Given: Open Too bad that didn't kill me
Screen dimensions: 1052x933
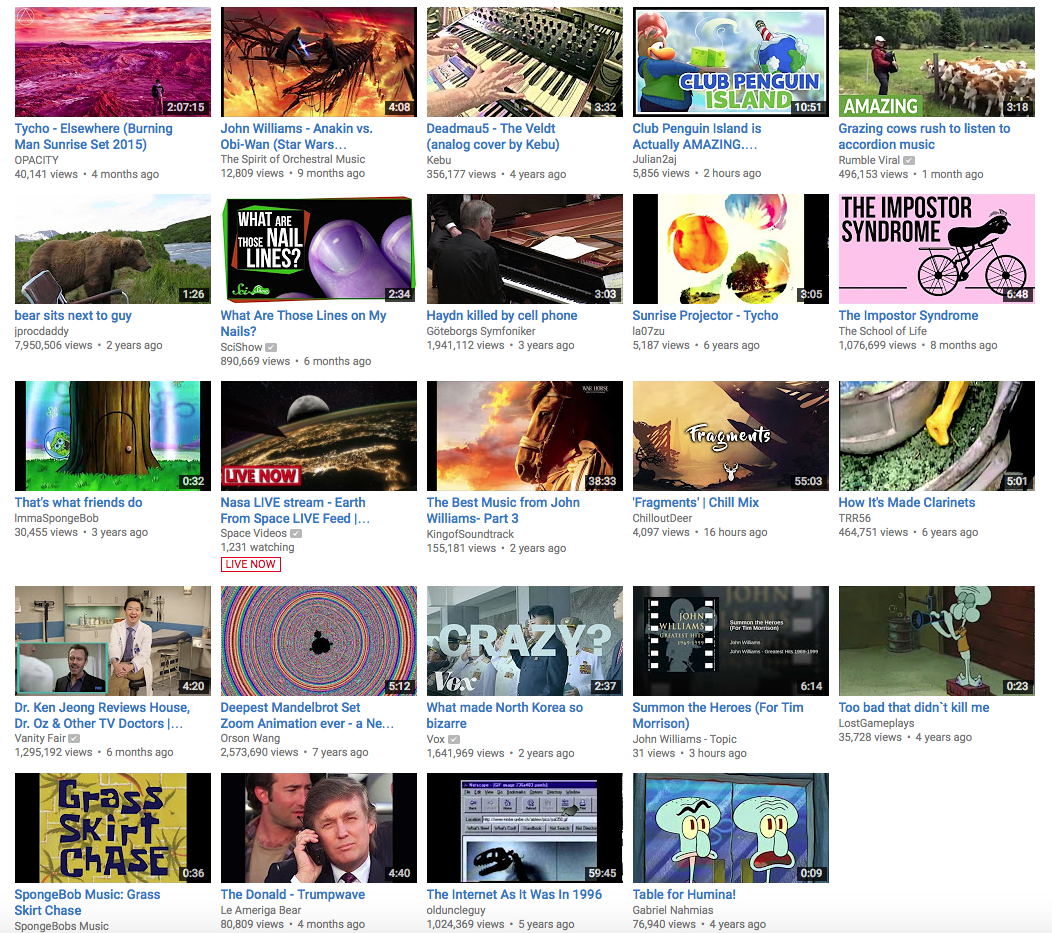Looking at the screenshot, I should coord(914,707).
